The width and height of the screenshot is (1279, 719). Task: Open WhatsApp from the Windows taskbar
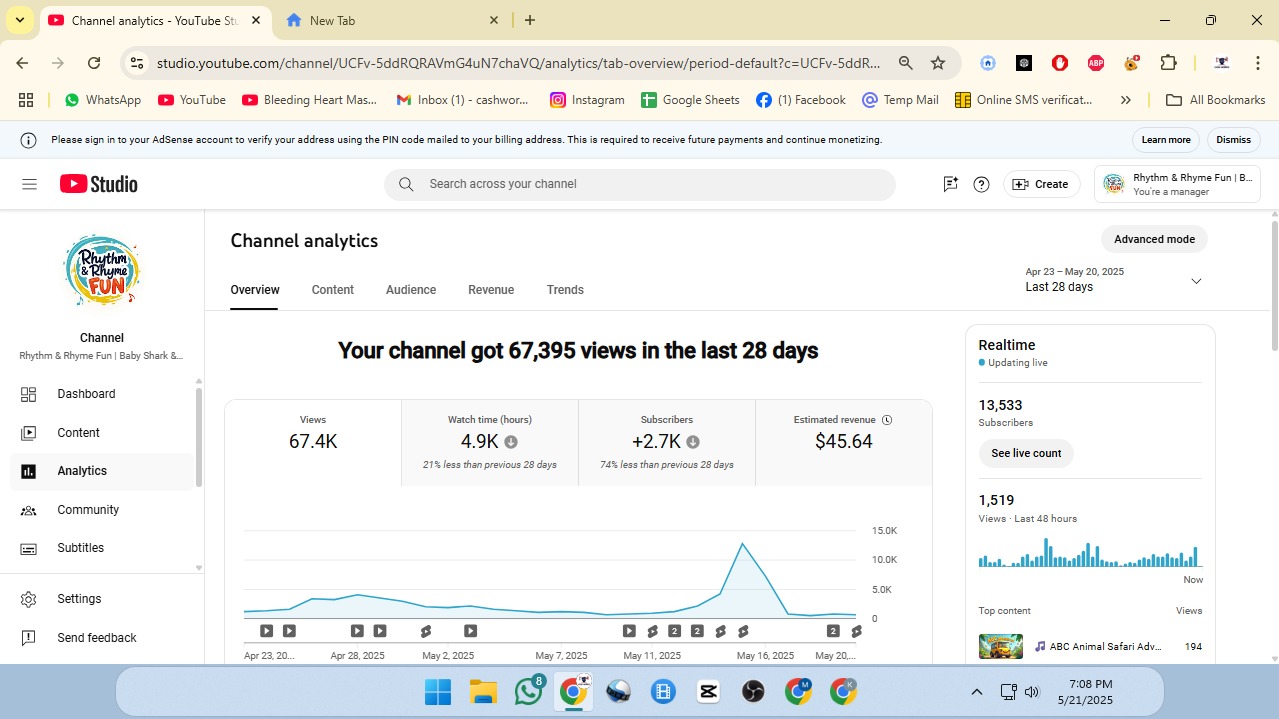click(x=528, y=692)
